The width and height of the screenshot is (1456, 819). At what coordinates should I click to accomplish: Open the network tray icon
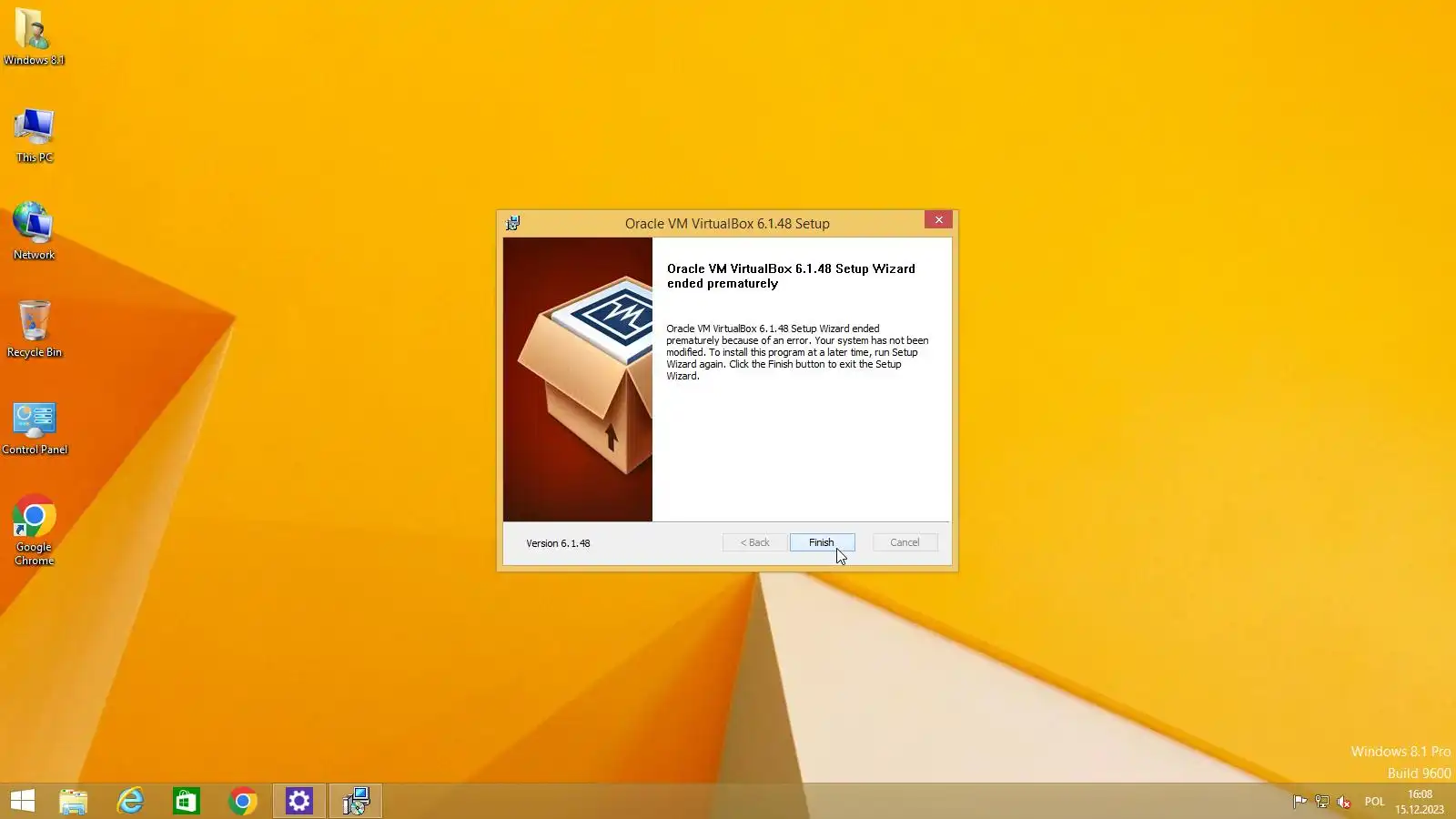point(1322,802)
